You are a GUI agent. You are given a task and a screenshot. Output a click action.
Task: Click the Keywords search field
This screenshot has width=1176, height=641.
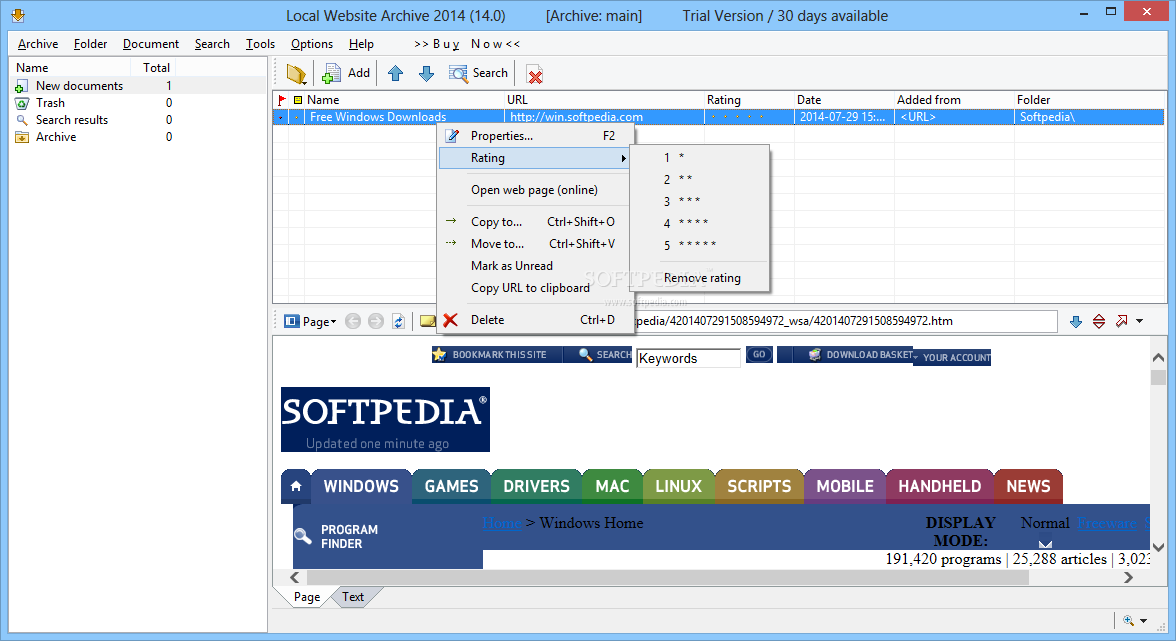point(688,358)
